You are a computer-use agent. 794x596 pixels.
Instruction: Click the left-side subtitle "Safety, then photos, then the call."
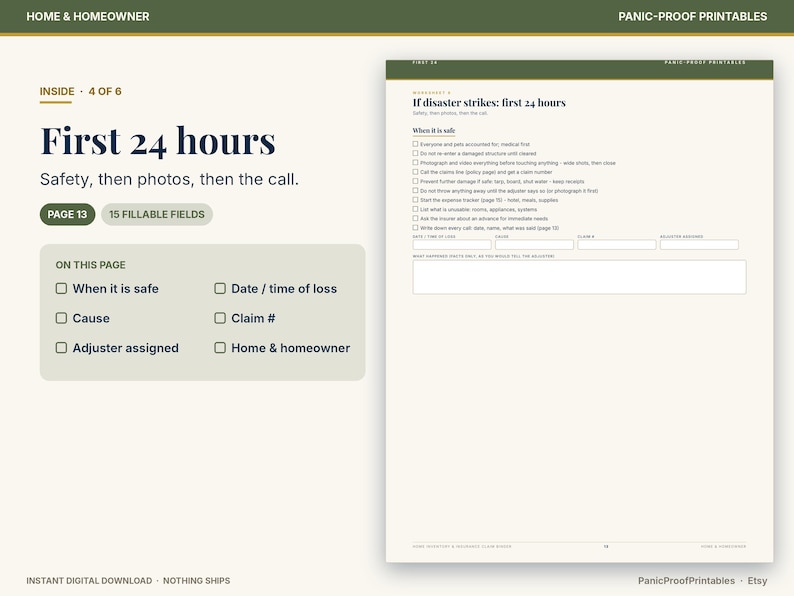(x=169, y=179)
